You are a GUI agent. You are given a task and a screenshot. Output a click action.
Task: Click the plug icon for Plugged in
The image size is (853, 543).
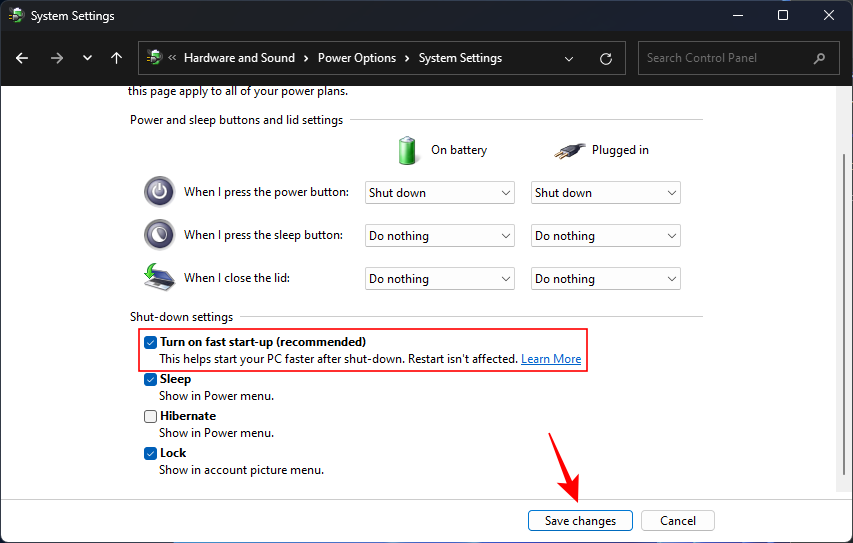[x=570, y=151]
